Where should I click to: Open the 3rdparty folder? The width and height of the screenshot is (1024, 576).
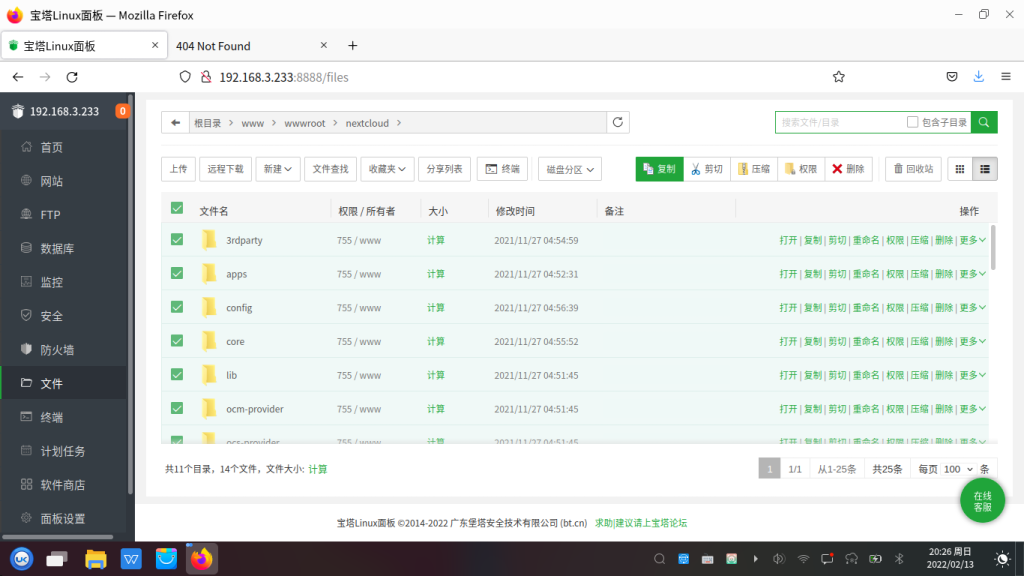pyautogui.click(x=244, y=240)
